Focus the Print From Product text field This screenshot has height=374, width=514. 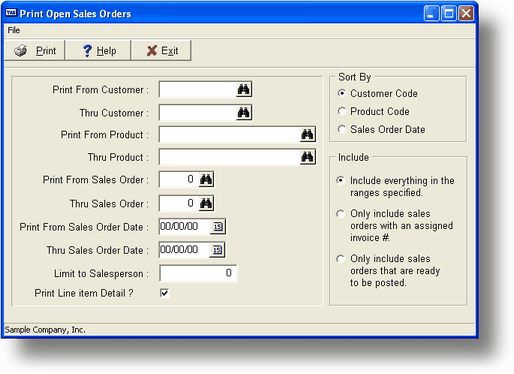point(230,135)
